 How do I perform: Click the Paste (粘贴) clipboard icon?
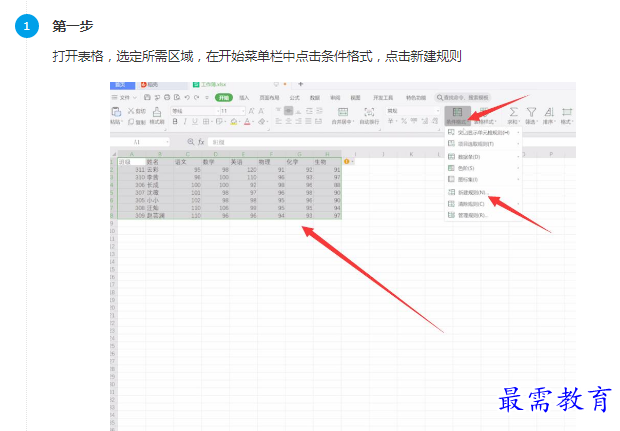click(x=116, y=112)
